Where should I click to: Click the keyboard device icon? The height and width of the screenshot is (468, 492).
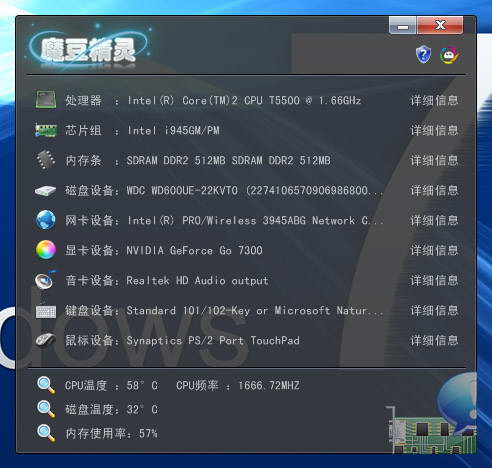(46, 311)
